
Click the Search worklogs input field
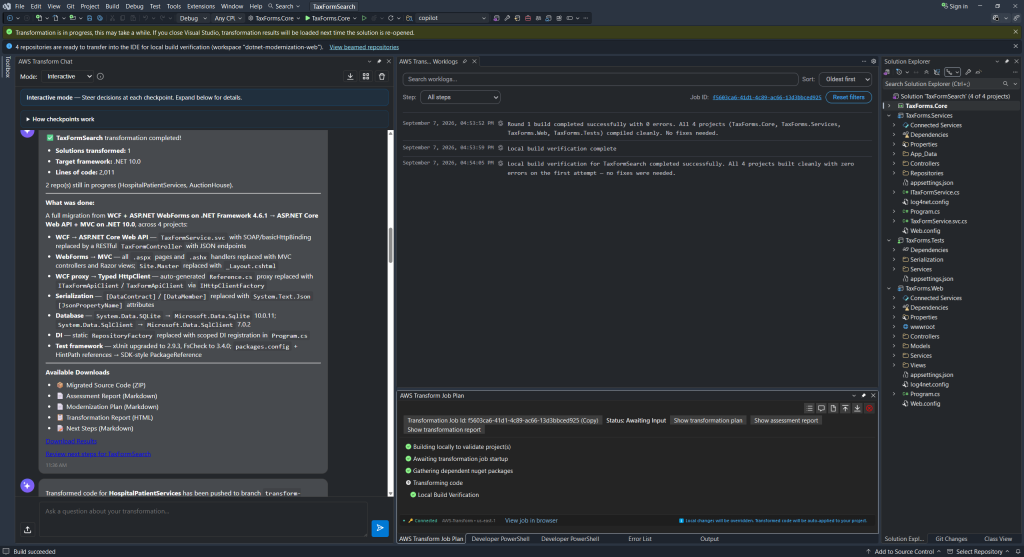coord(600,79)
